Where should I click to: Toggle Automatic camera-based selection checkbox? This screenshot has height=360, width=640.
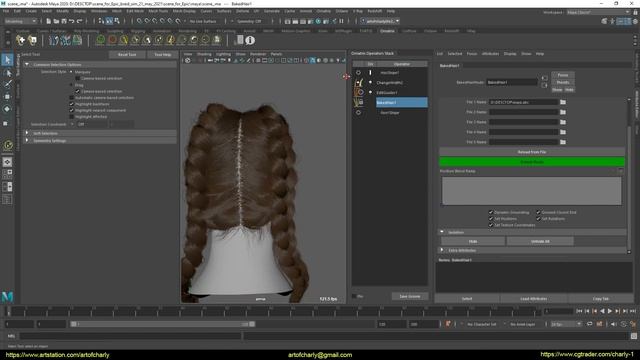72,98
